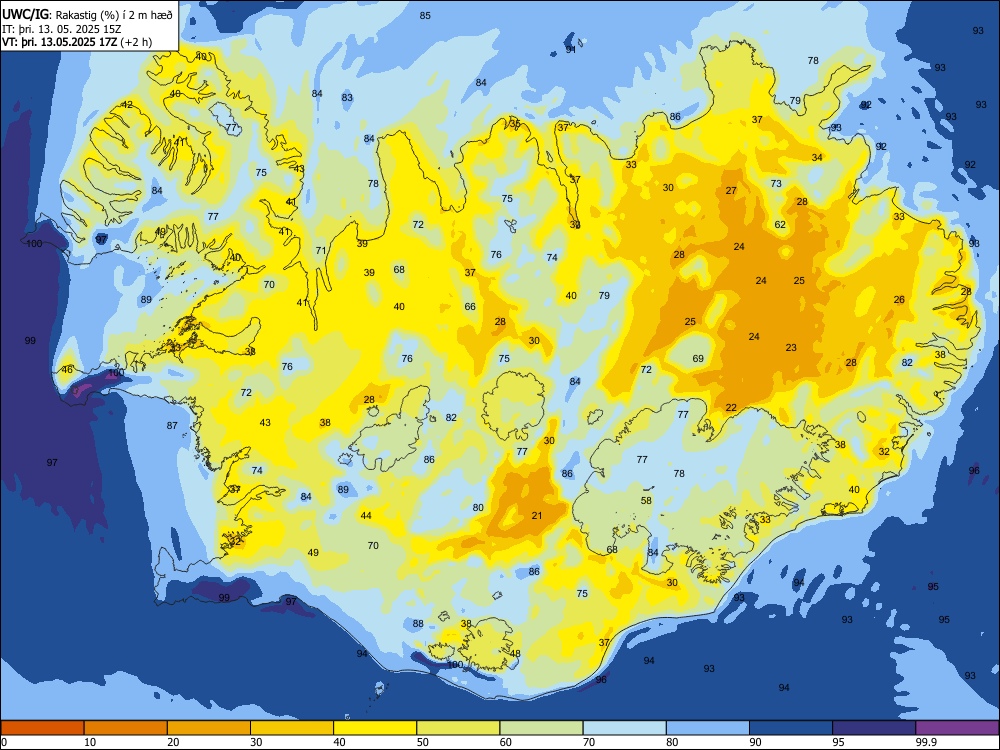Click the humidity value 73 on the map

pyautogui.click(x=776, y=183)
